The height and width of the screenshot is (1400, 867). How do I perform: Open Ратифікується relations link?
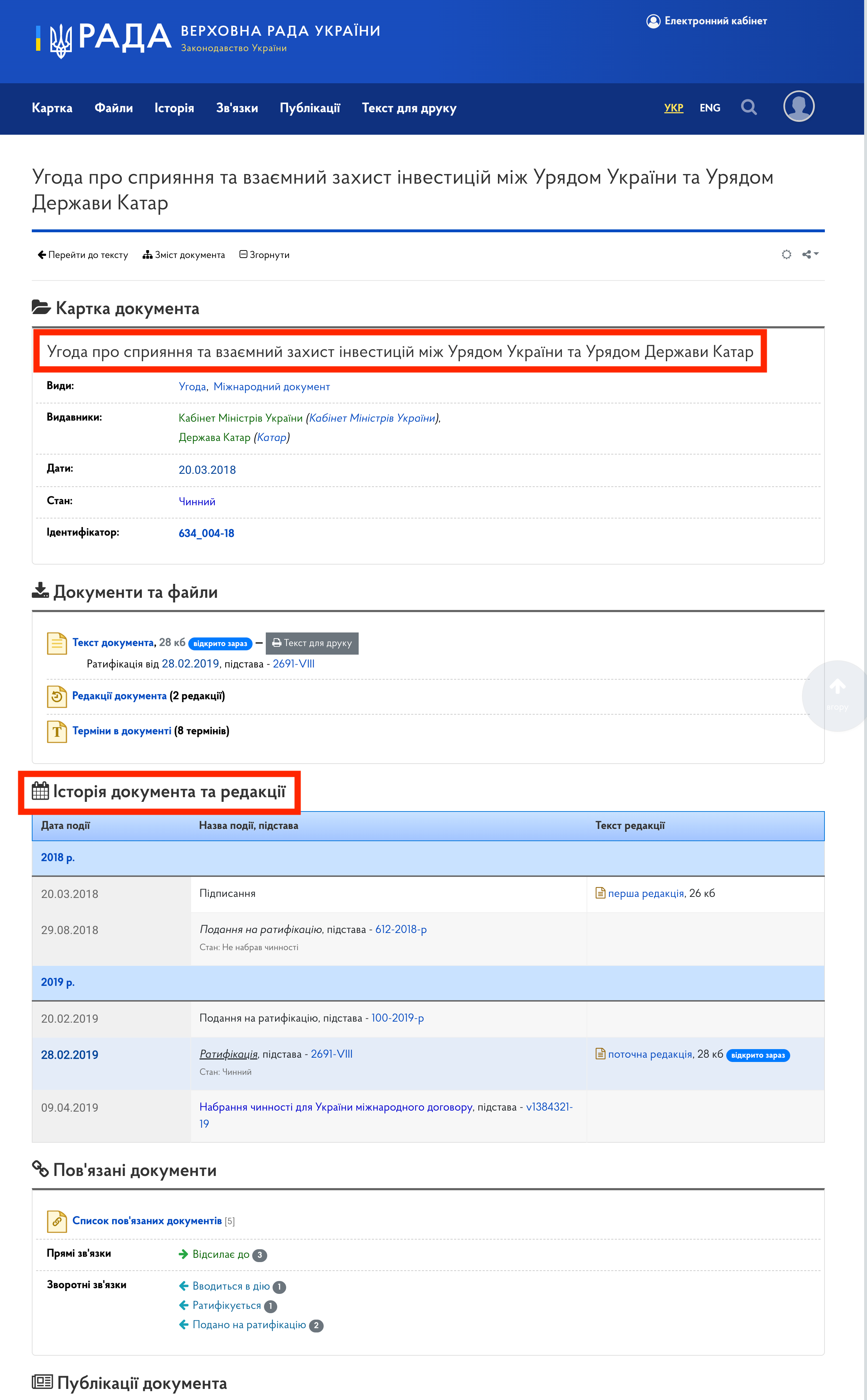tap(226, 1305)
